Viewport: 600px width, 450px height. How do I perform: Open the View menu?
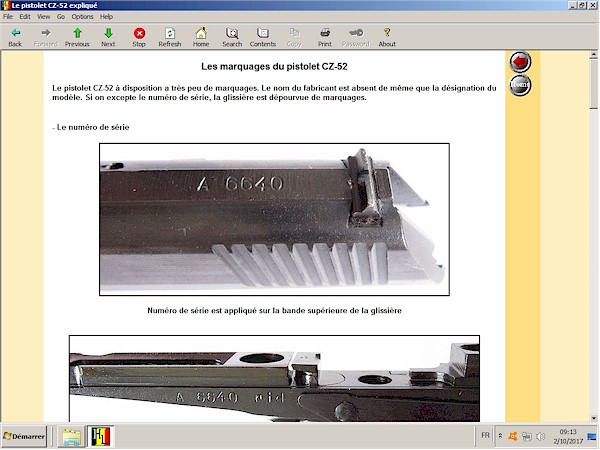pos(43,16)
